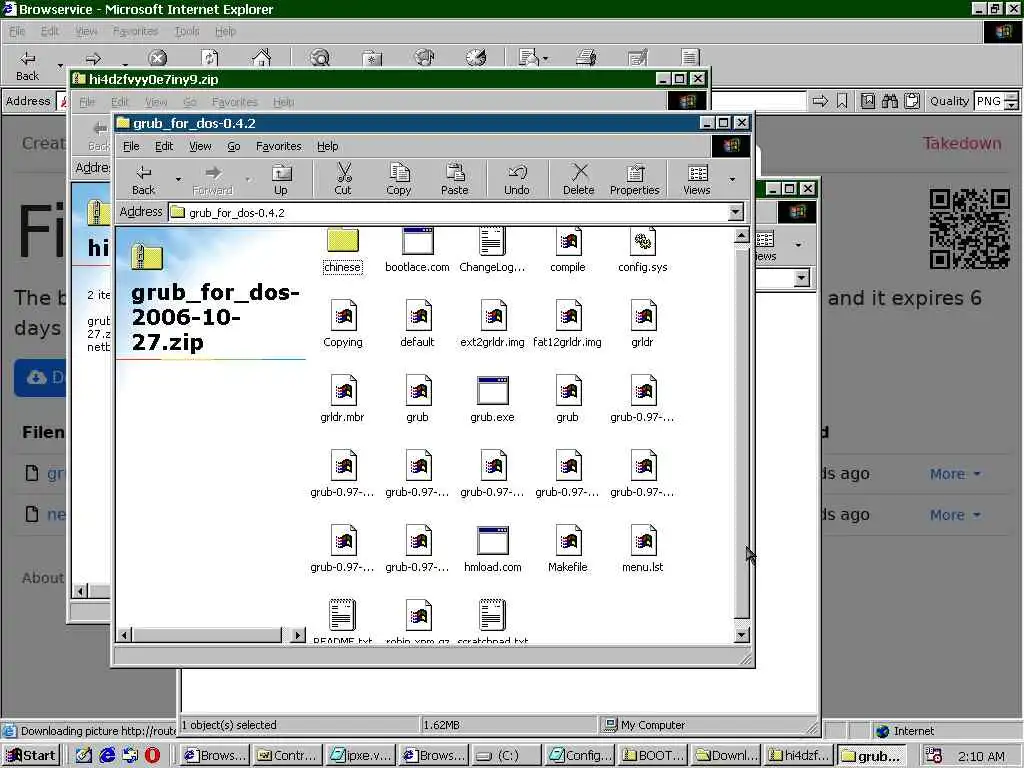Click the Takedown link on the web page
Viewport: 1024px width, 768px height.
click(x=962, y=143)
